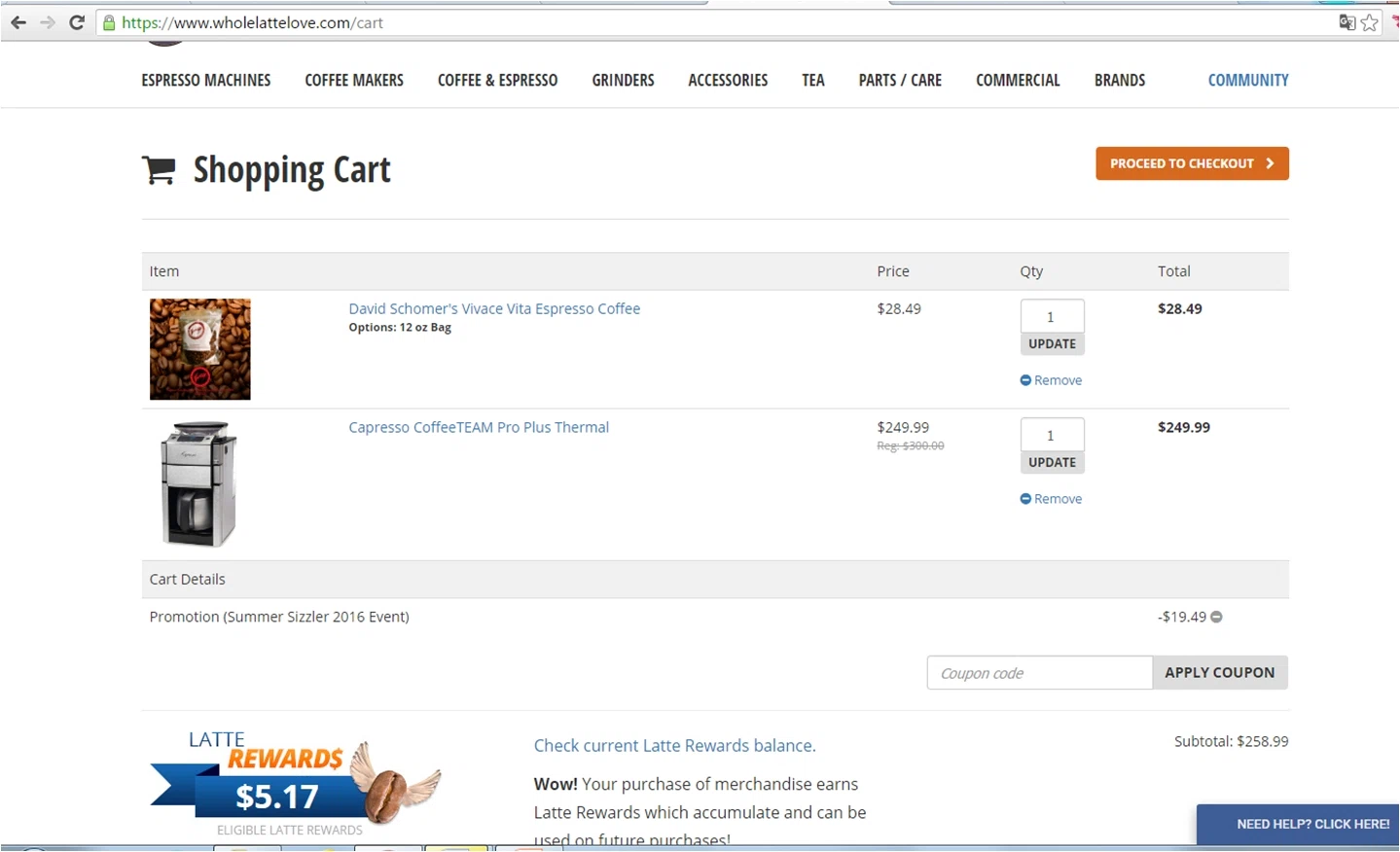
Task: Click the Promotion (Summer Sizzler 2016 Event) text
Action: click(279, 617)
